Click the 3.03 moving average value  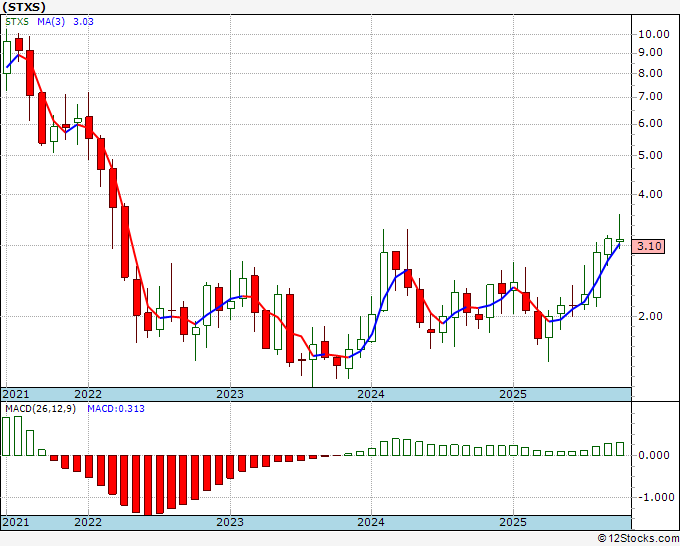83,22
